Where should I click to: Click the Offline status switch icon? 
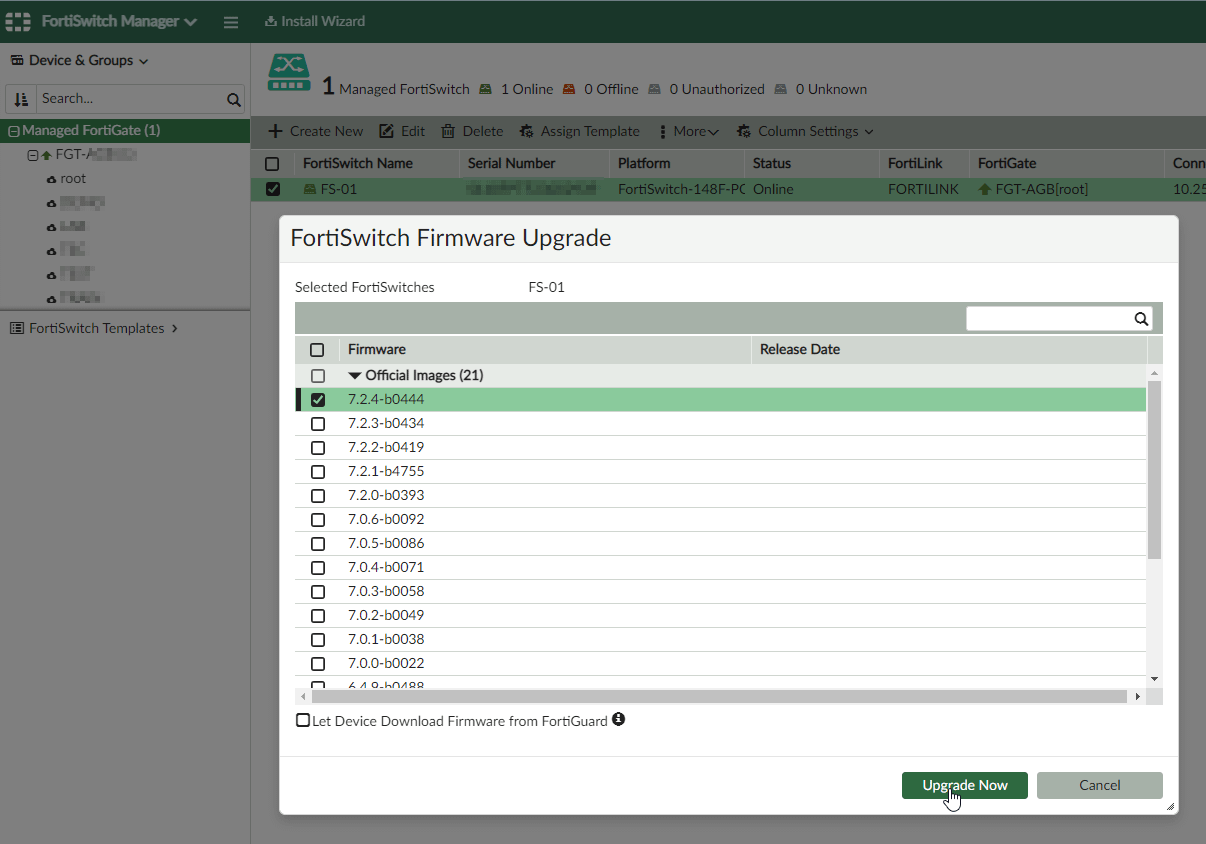coord(569,89)
